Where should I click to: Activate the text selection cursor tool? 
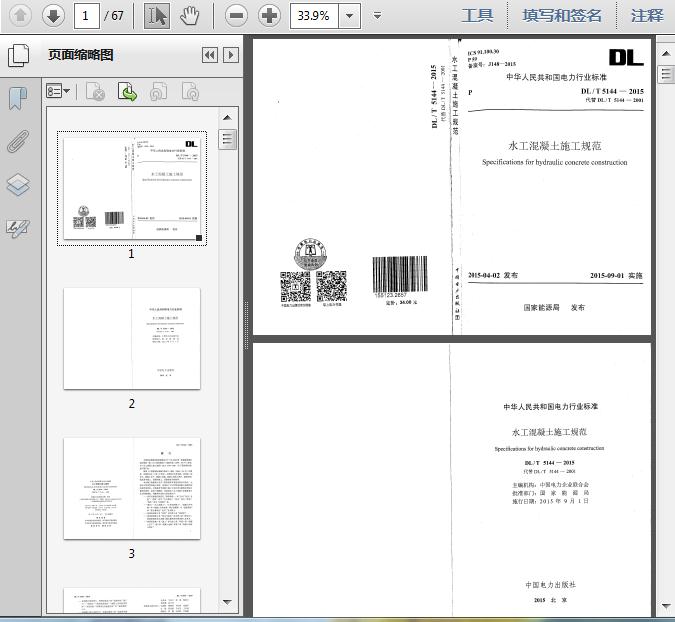[x=156, y=15]
